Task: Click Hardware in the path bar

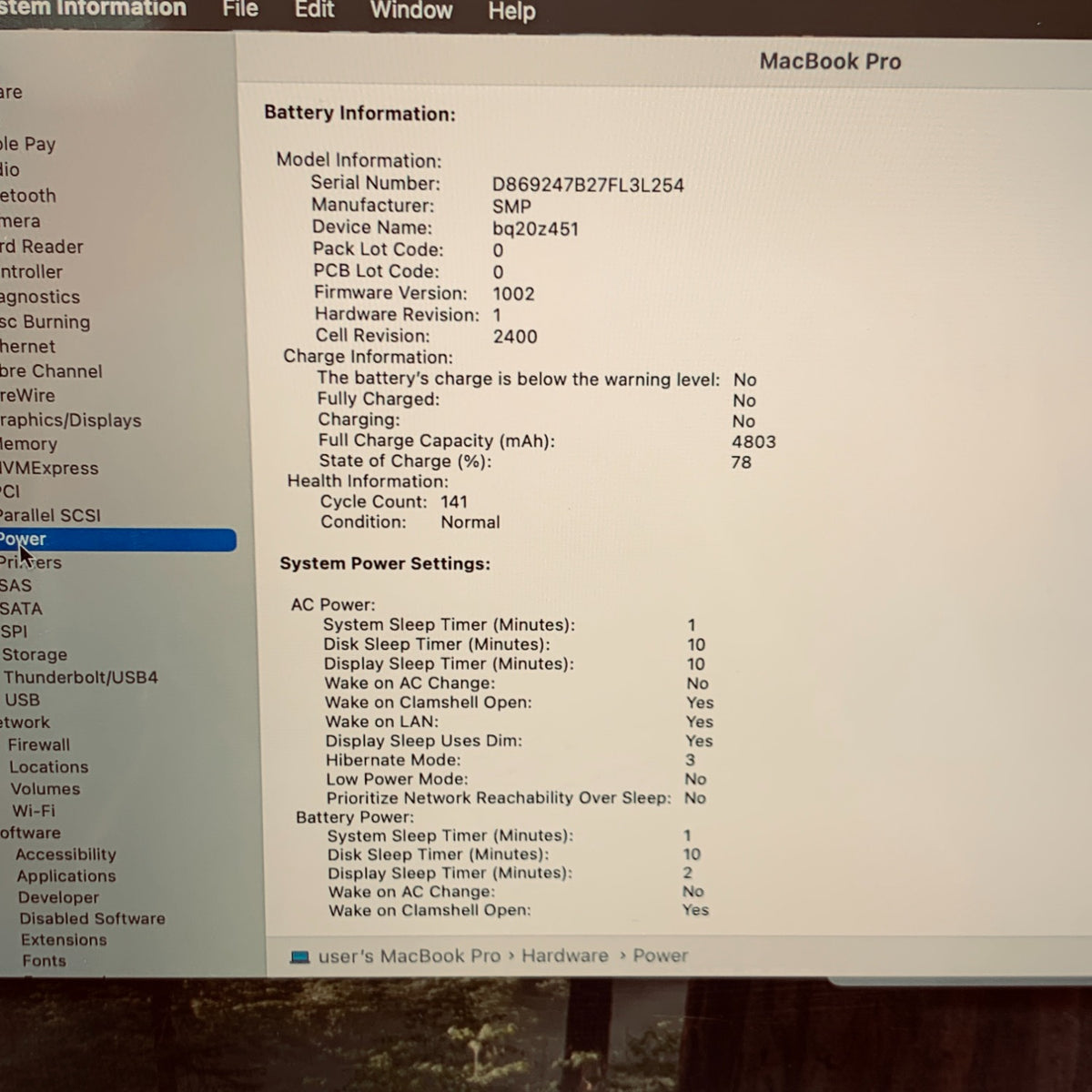Action: point(565,956)
